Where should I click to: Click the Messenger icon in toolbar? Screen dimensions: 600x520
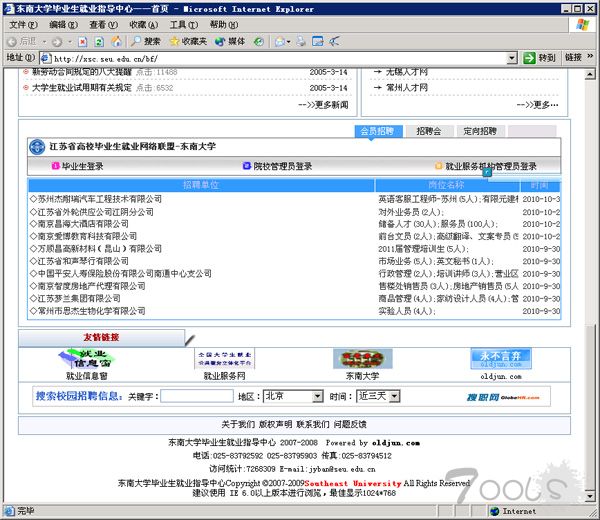[x=334, y=41]
